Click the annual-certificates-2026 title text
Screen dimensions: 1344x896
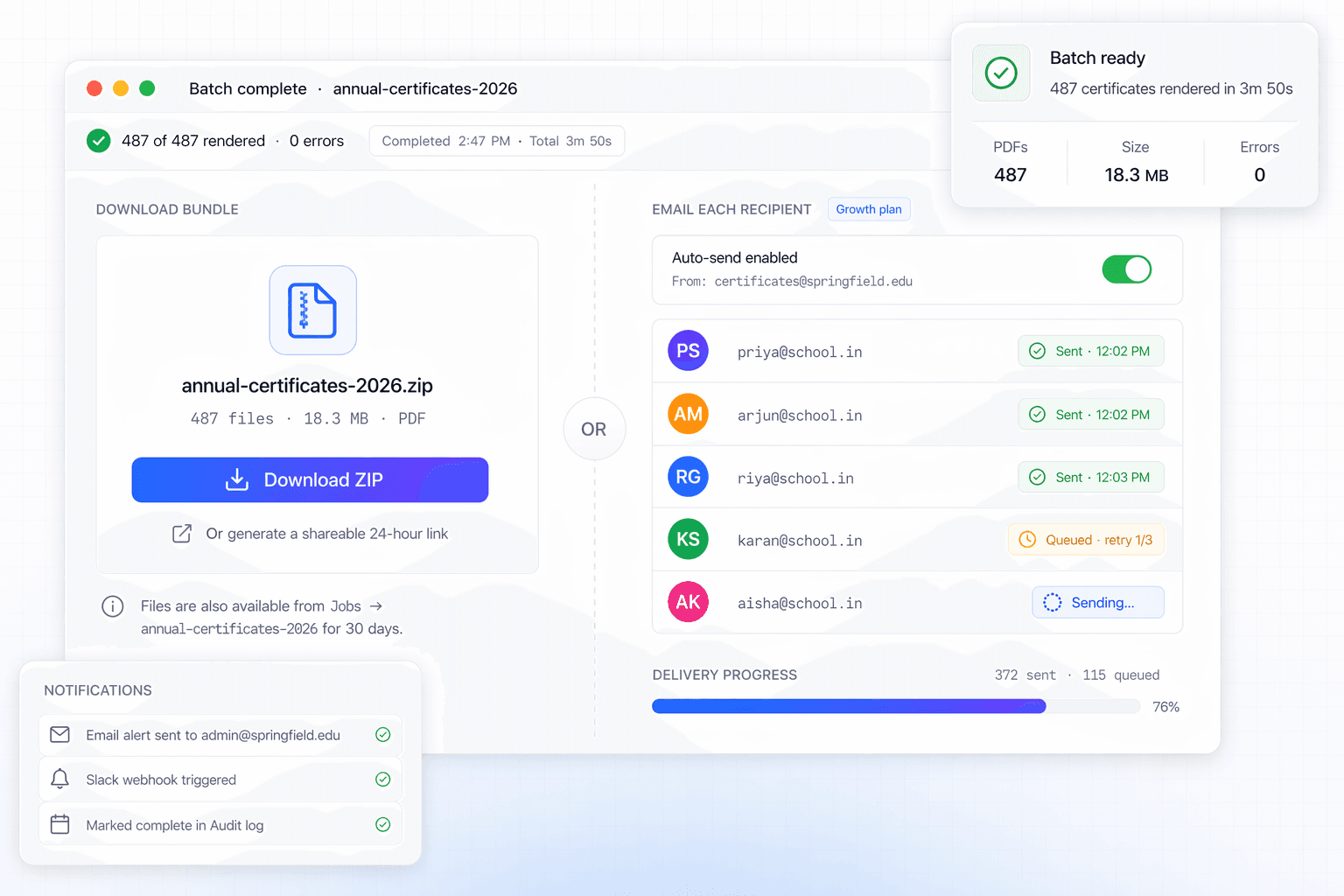[425, 88]
